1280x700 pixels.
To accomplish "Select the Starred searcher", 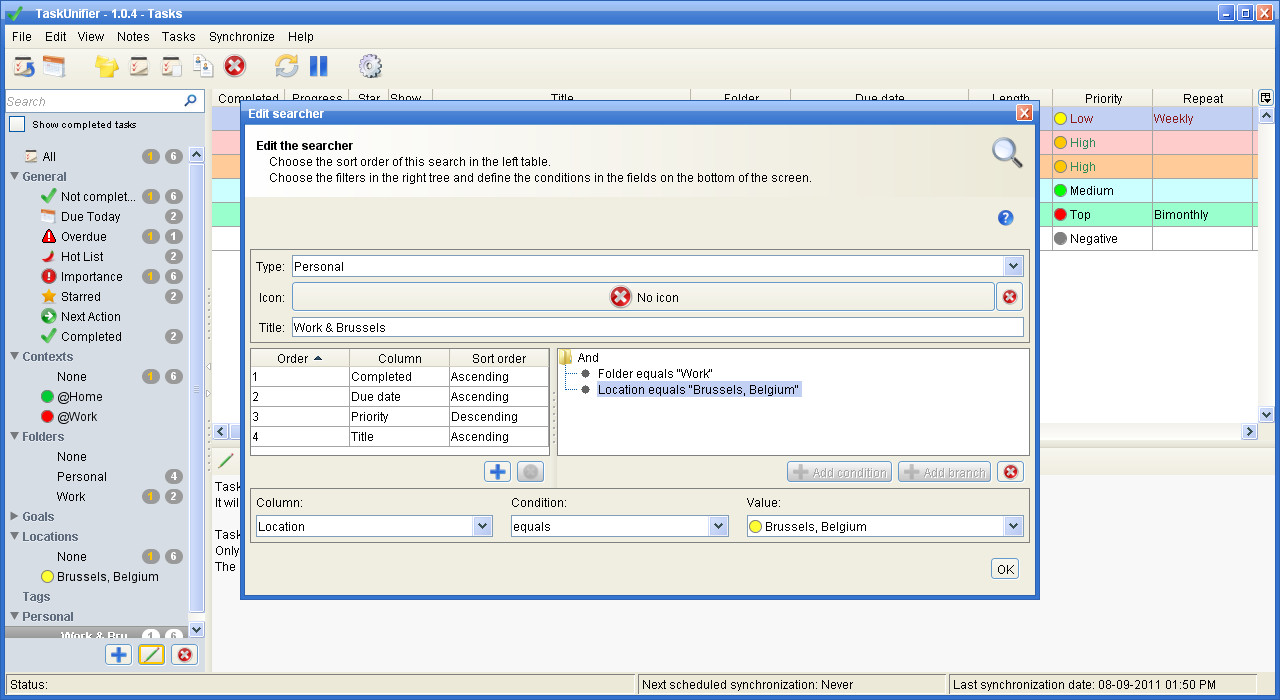I will coord(80,297).
